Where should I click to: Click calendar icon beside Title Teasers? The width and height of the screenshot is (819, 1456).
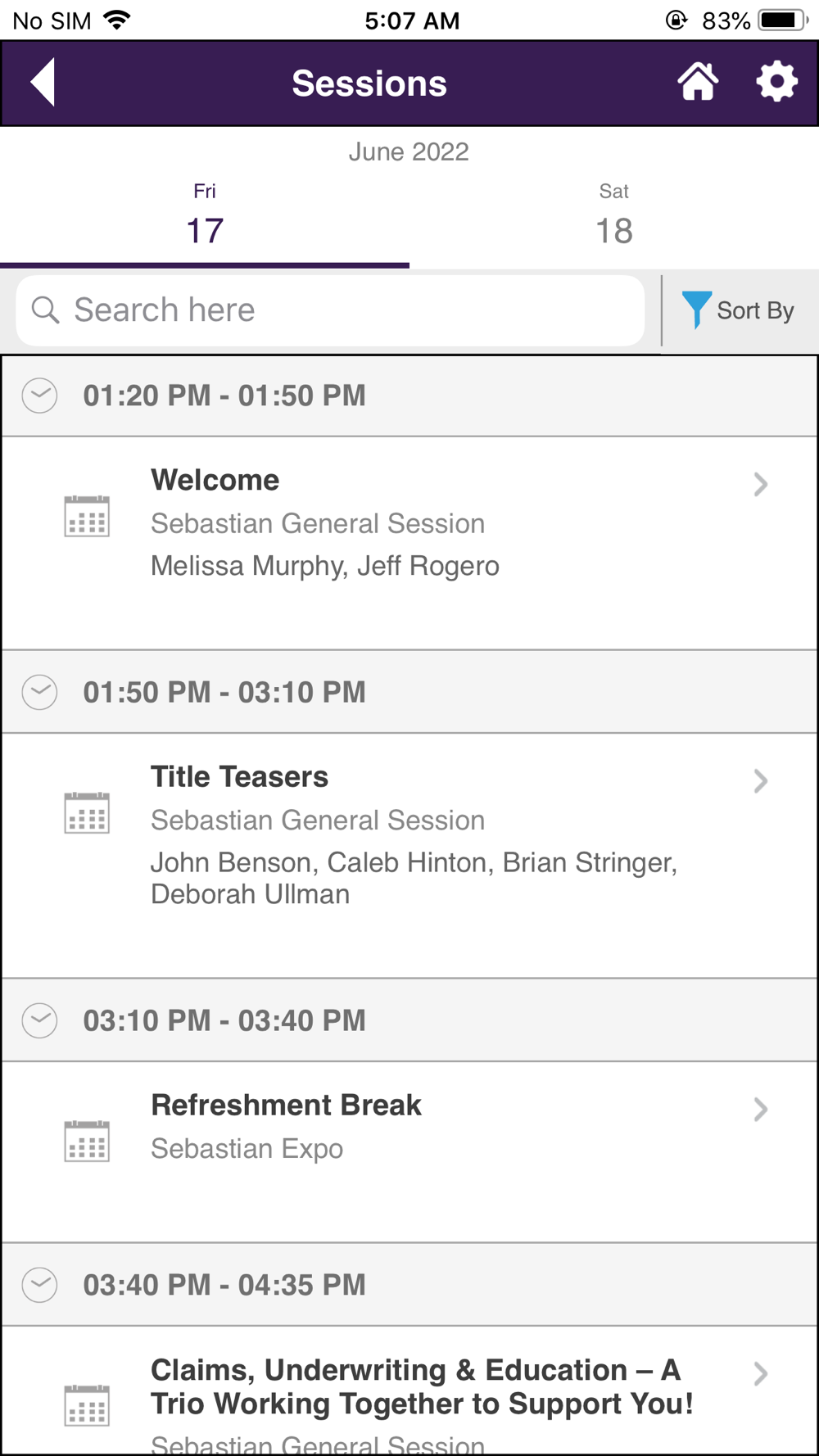[x=87, y=813]
